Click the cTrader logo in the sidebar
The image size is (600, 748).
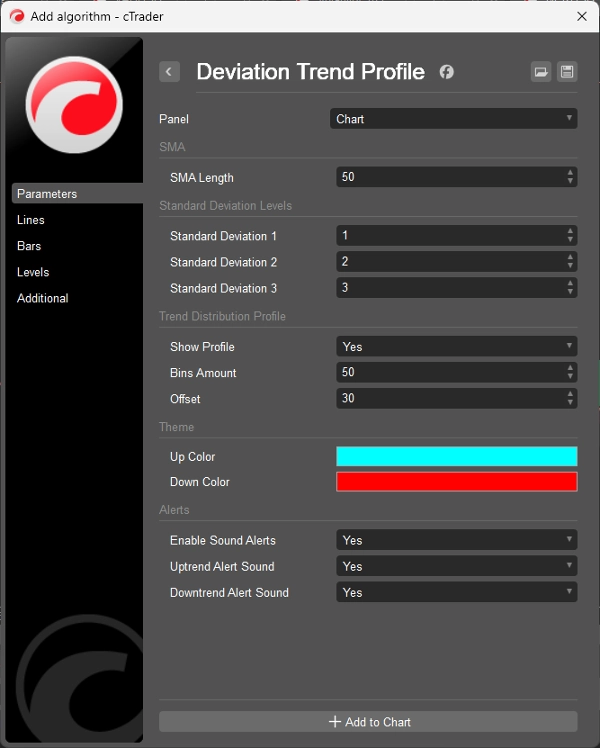tap(73, 105)
